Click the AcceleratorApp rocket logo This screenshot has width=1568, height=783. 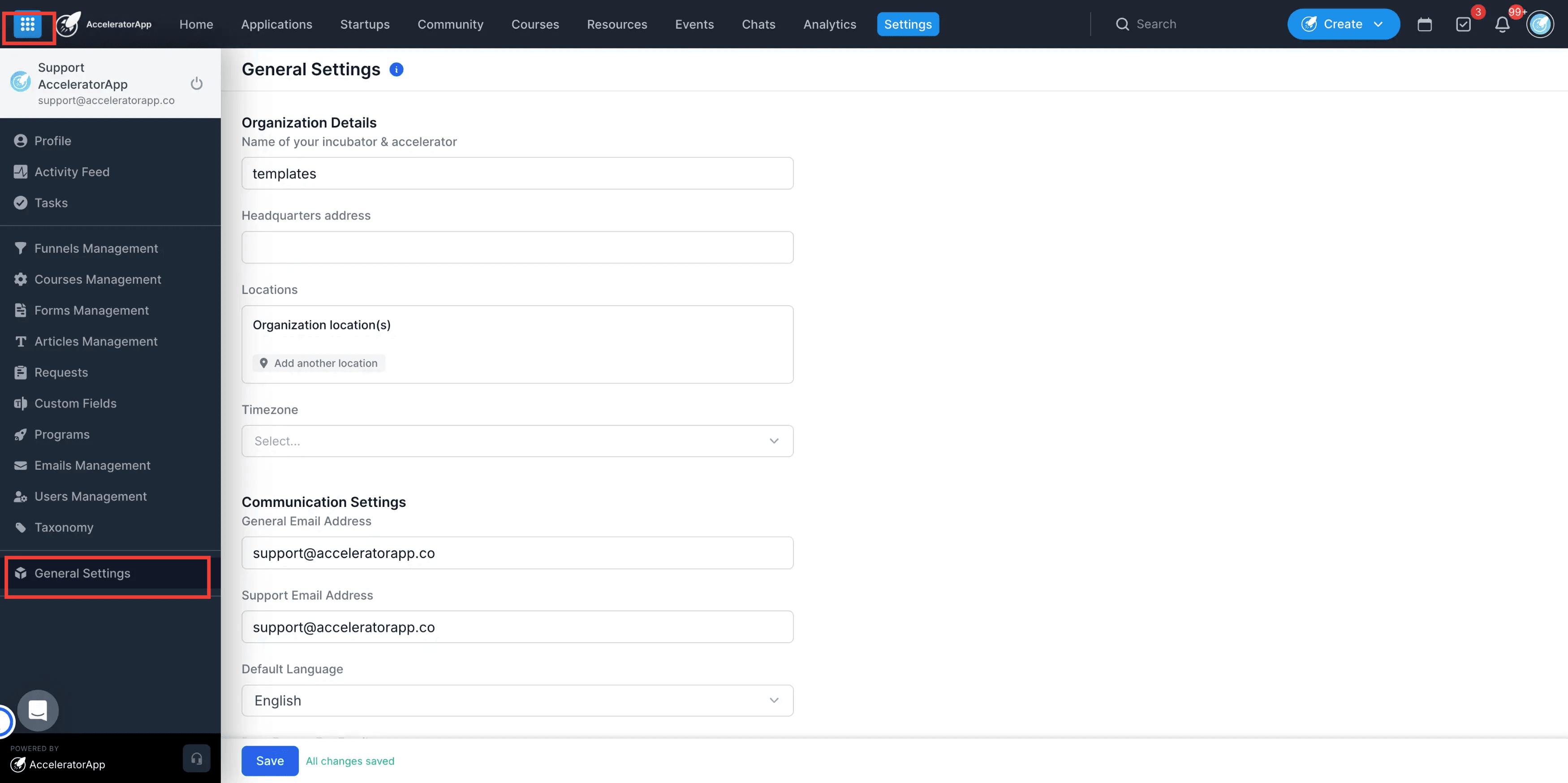[68, 24]
